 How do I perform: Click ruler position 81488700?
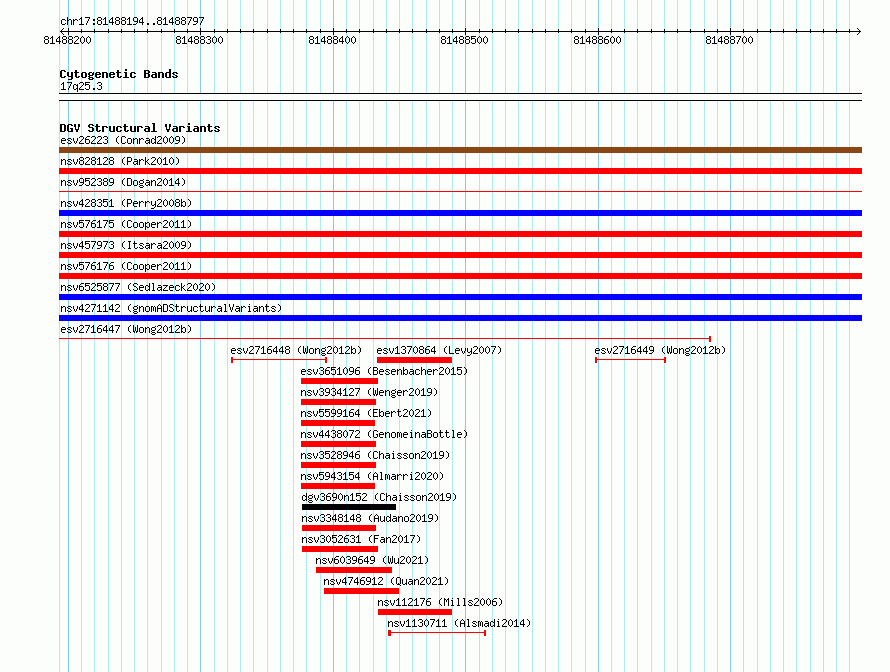(x=729, y=40)
